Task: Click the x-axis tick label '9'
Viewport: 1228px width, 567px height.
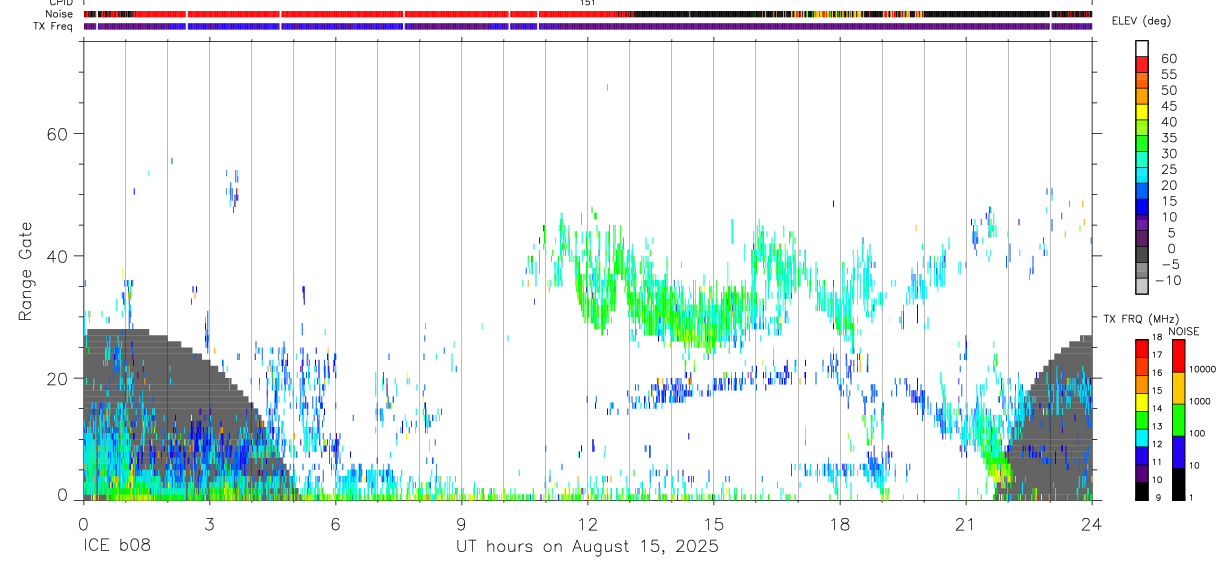Action: 461,523
